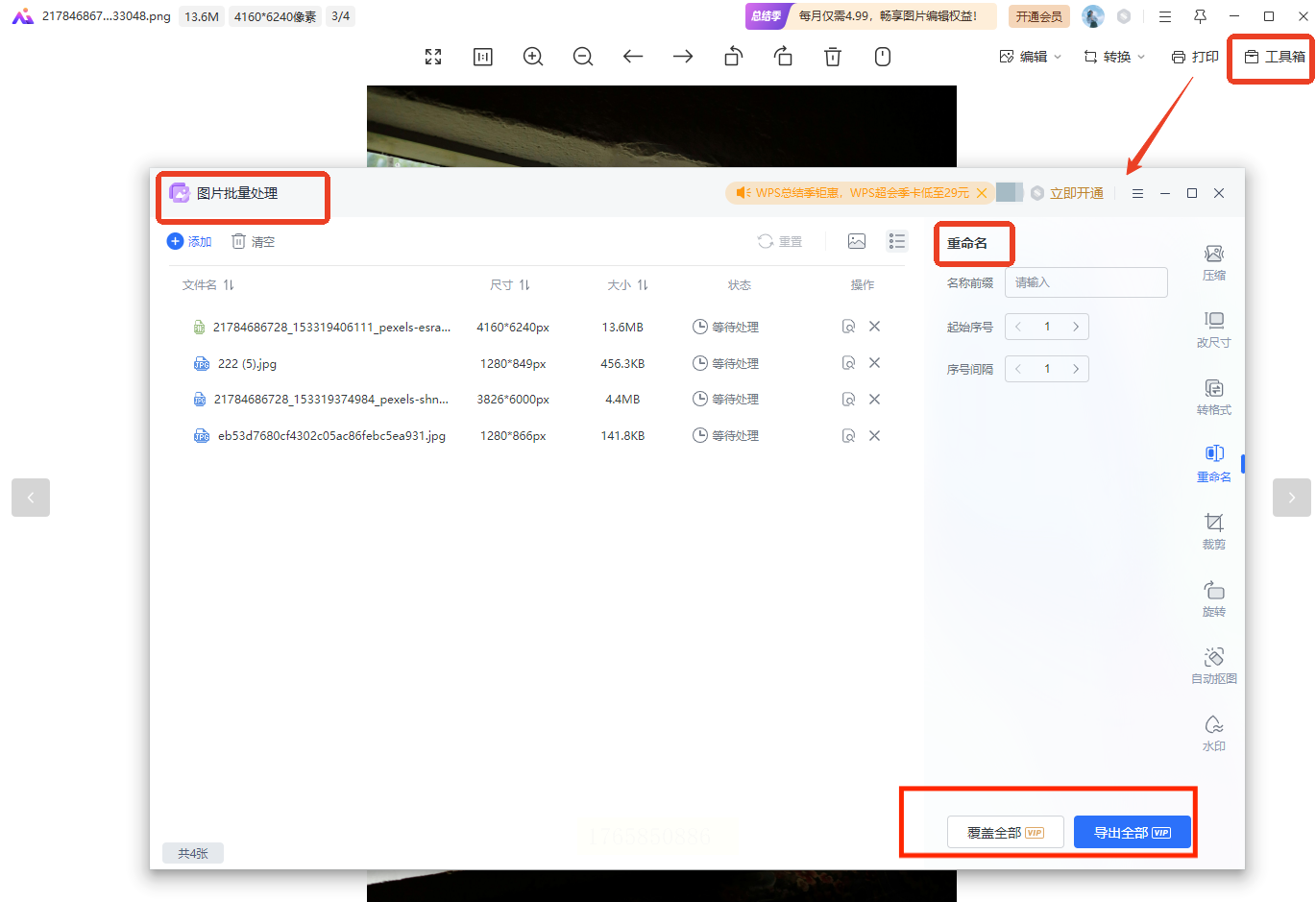The image size is (1316, 902).
Task: Open the 改尺寸 resize tool
Action: coord(1214,329)
